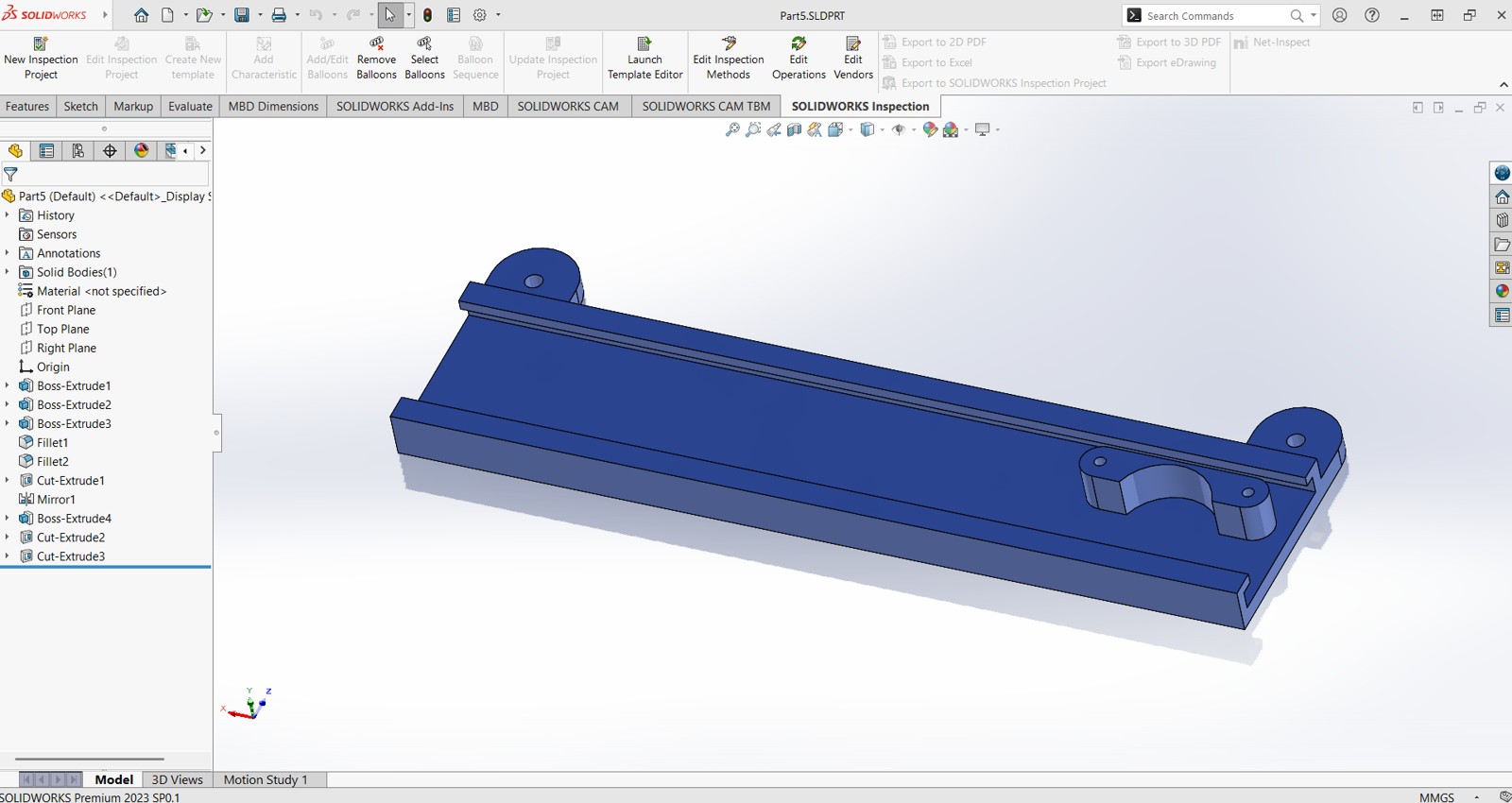Viewport: 1512px width, 803px height.
Task: Expand the History tree node
Action: click(8, 215)
